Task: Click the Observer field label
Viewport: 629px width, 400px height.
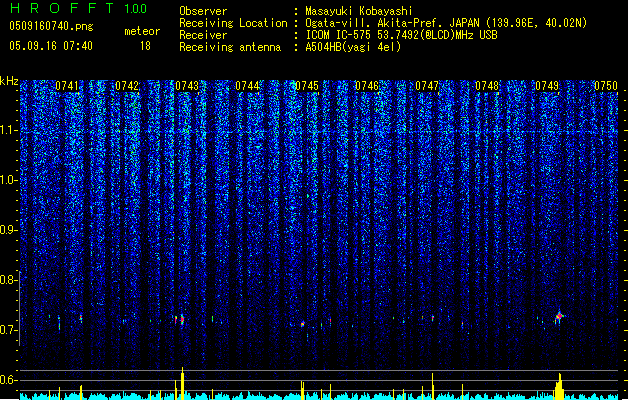Action: tap(203, 11)
